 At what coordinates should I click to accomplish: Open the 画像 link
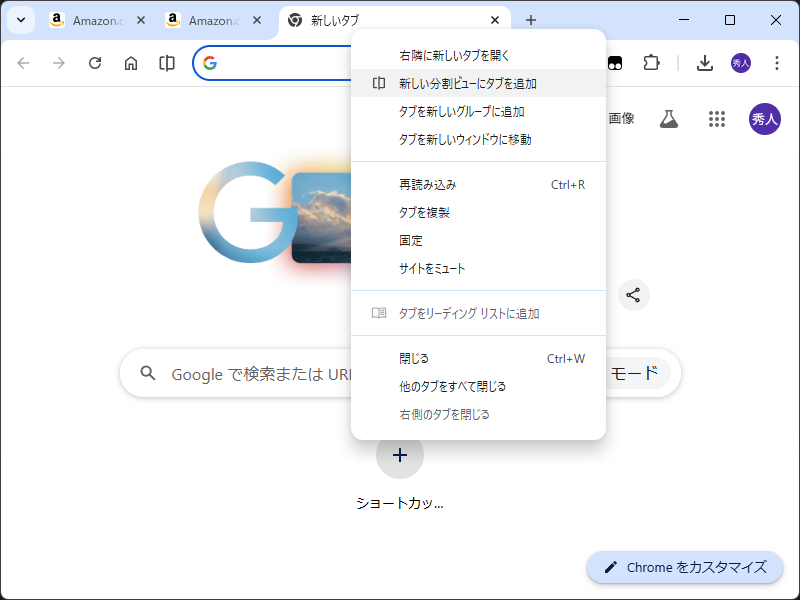(x=622, y=118)
